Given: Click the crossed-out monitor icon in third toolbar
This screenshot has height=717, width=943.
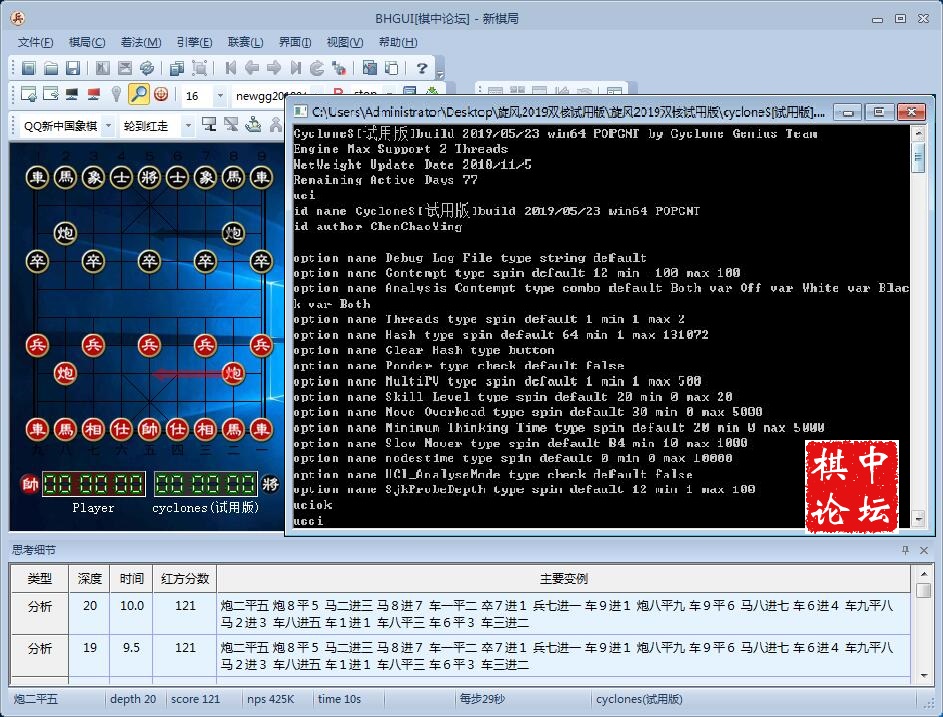Looking at the screenshot, I should tap(231, 125).
